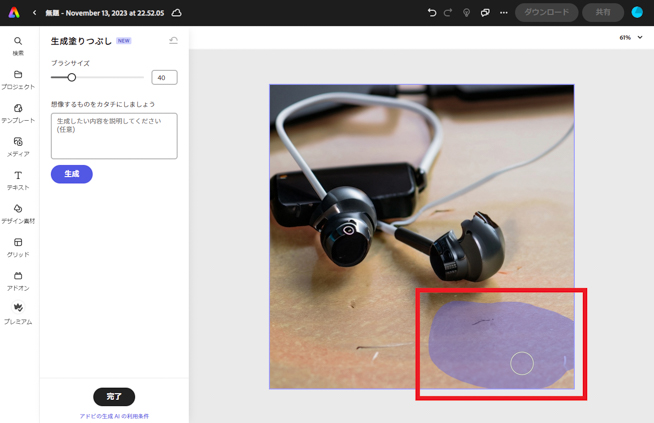Viewport: 654px width, 423px height.
Task: Open the プロジェクト (Projects) sidebar panel
Action: pyautogui.click(x=18, y=78)
